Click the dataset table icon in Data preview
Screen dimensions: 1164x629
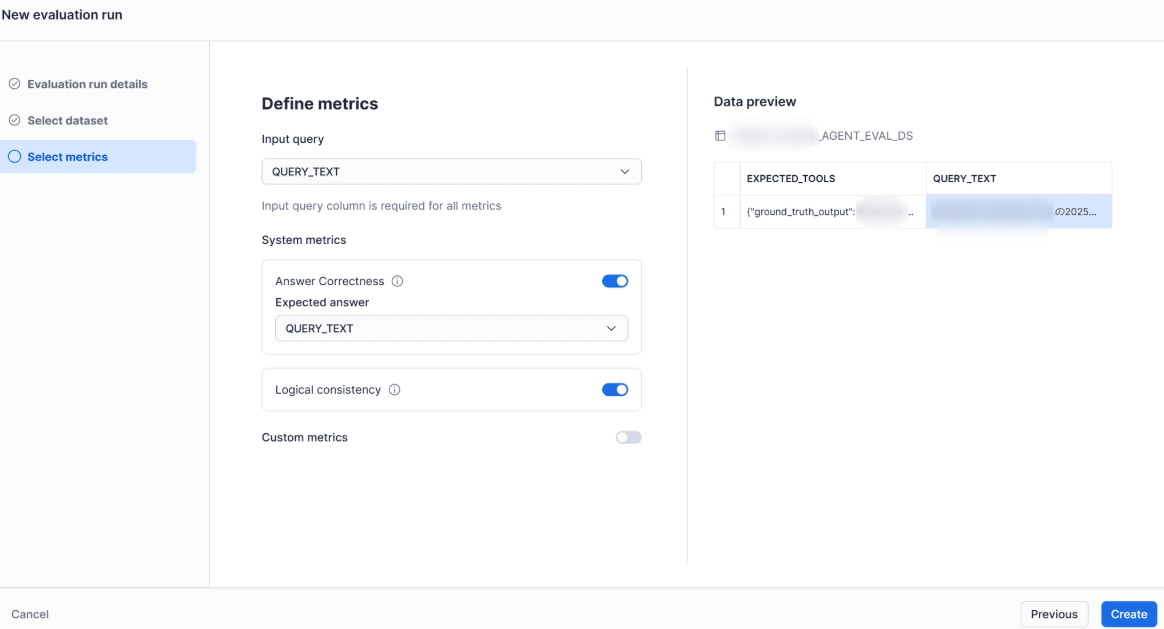(720, 136)
